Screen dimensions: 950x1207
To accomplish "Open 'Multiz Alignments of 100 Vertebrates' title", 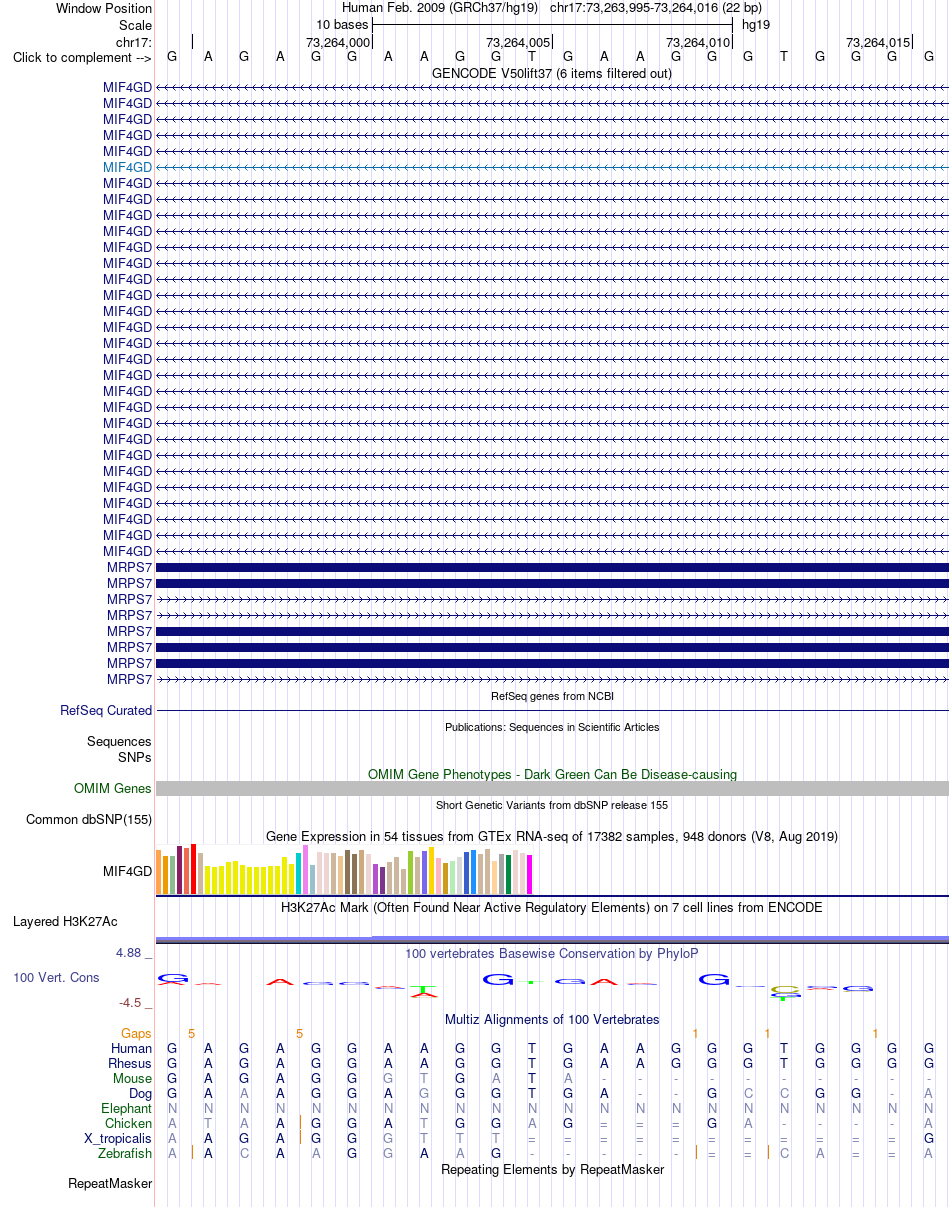I will (x=552, y=1019).
